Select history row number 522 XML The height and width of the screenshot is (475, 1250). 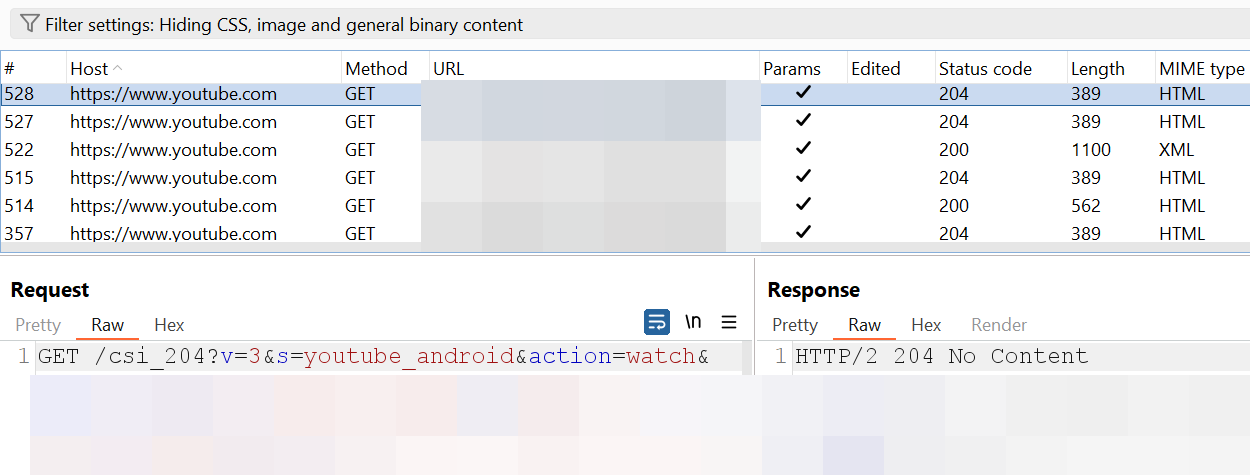pos(625,150)
